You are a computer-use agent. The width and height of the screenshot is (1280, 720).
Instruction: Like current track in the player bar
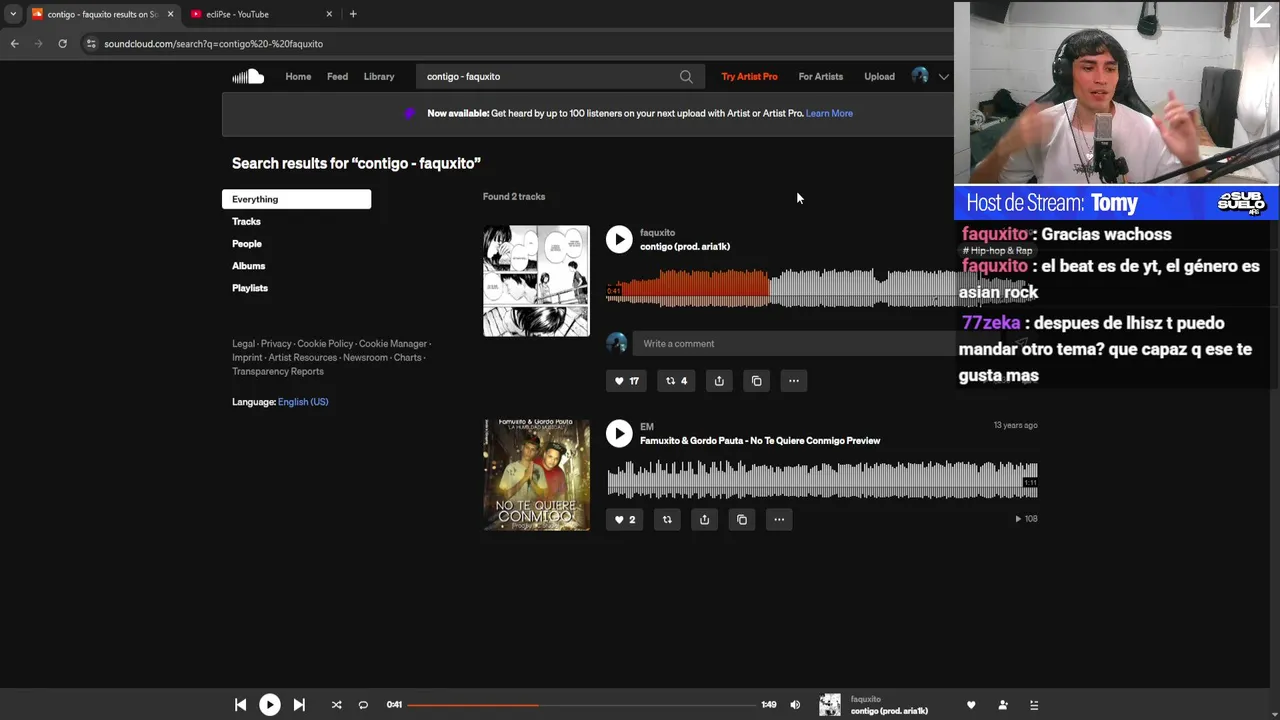(x=971, y=705)
